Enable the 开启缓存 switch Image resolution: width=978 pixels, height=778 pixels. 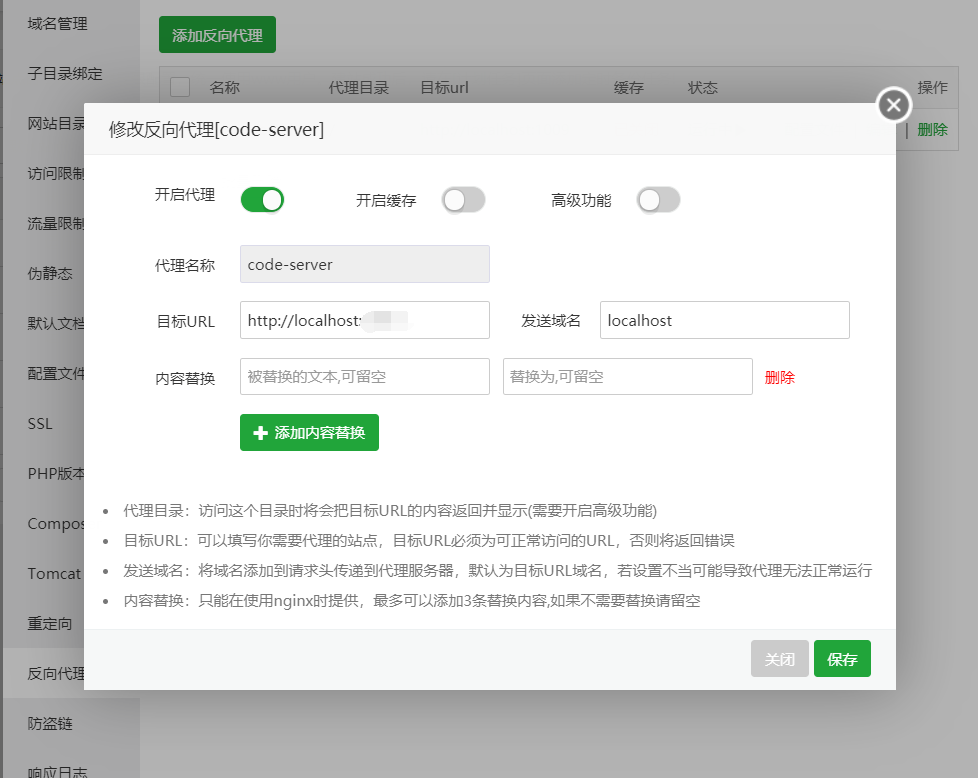pos(464,200)
